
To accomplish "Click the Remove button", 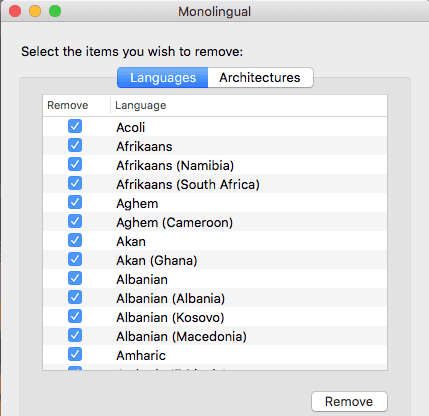I will 349,402.
